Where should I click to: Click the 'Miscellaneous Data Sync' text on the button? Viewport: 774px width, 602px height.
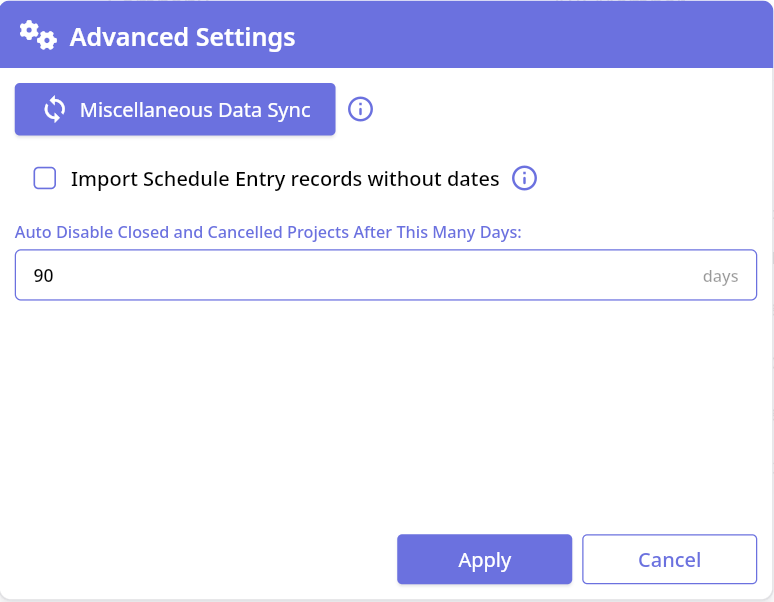click(195, 110)
